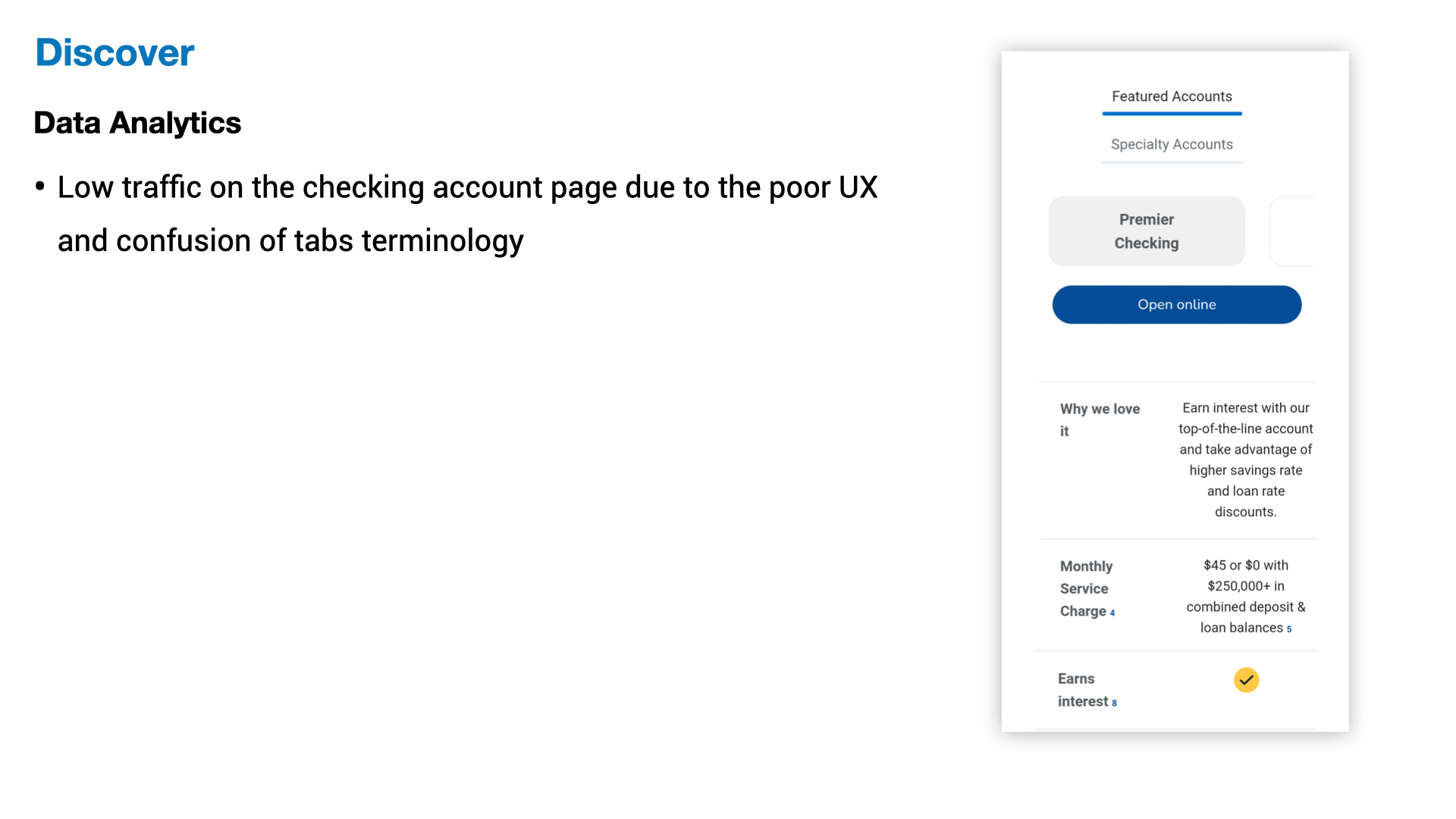
Task: Click the yellow checkmark for Earns interest
Action: [1246, 680]
